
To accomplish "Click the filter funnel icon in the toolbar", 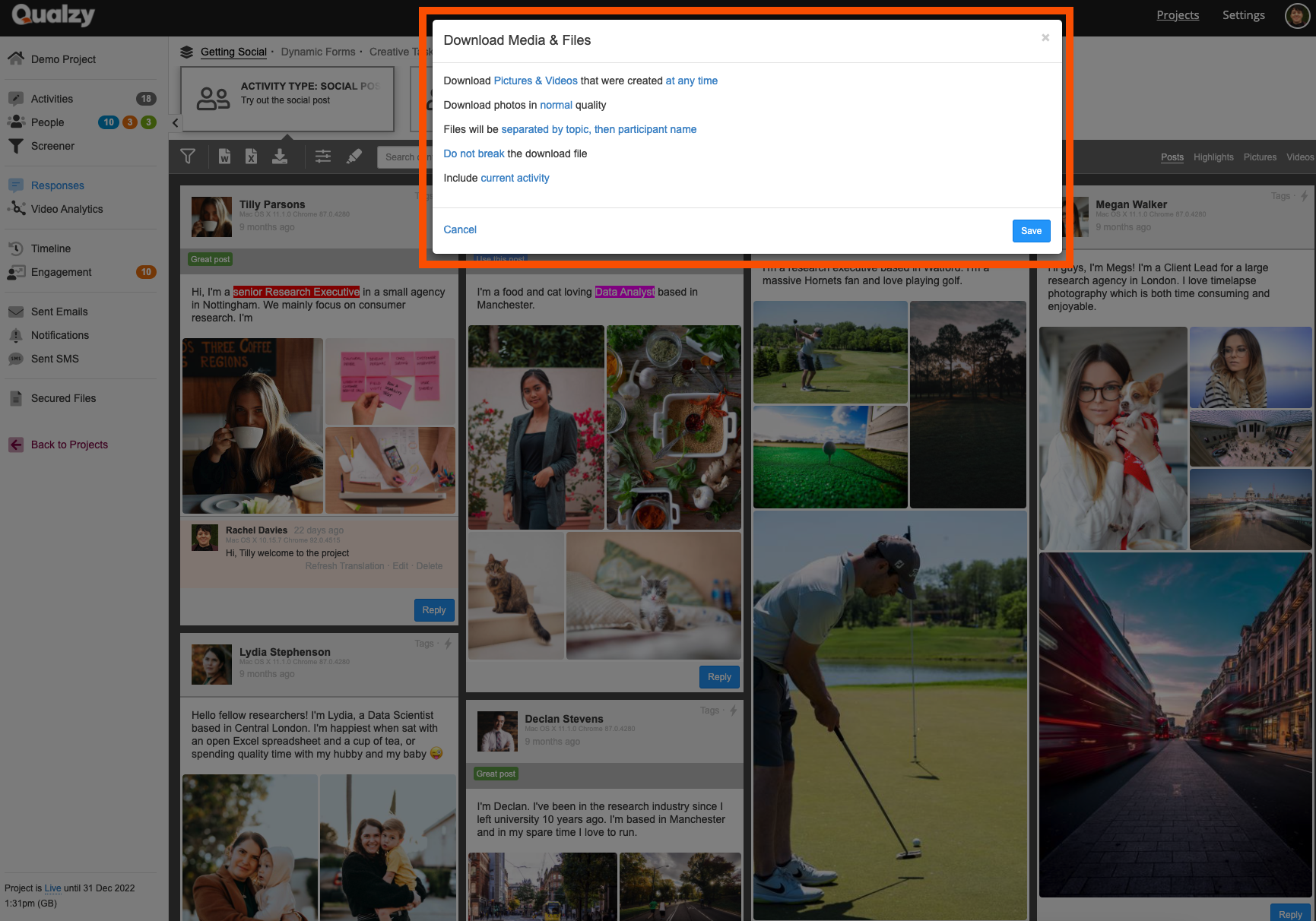I will click(x=188, y=157).
